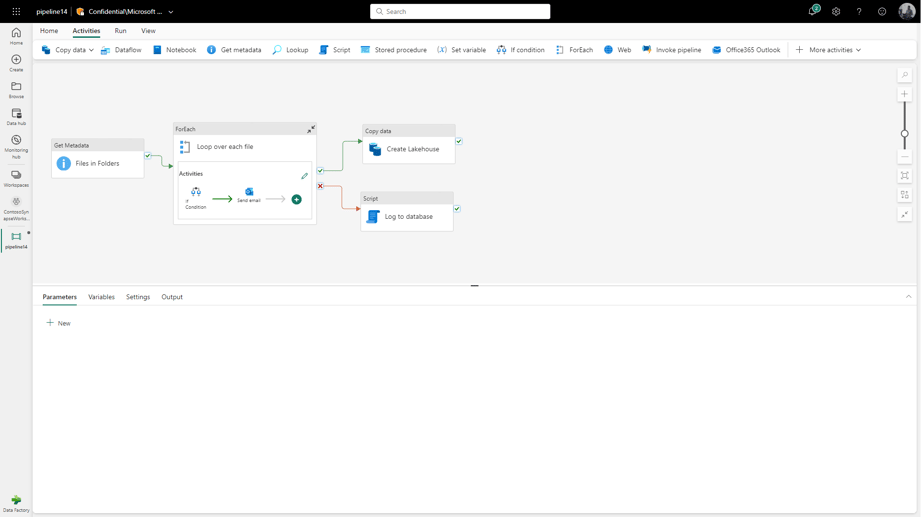Click success checkbox on Create Lakehouse node
This screenshot has width=921, height=517.
pos(459,141)
